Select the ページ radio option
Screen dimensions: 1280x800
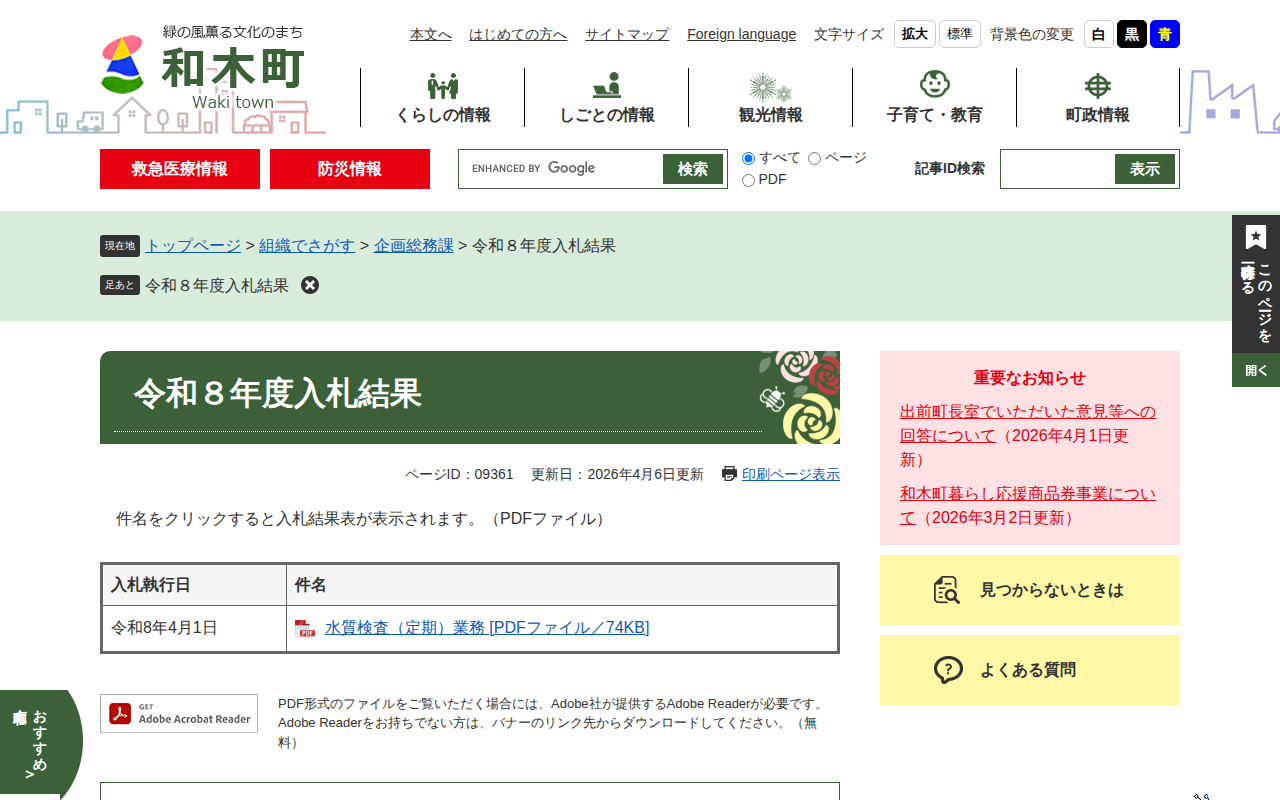click(x=814, y=158)
